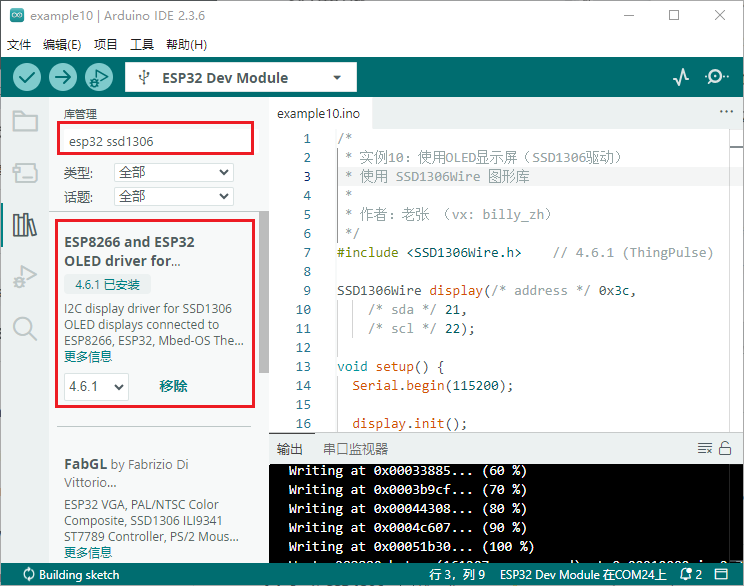Click the code editor vertical scrollbar
Image resolution: width=744 pixels, height=586 pixels.
click(736, 280)
